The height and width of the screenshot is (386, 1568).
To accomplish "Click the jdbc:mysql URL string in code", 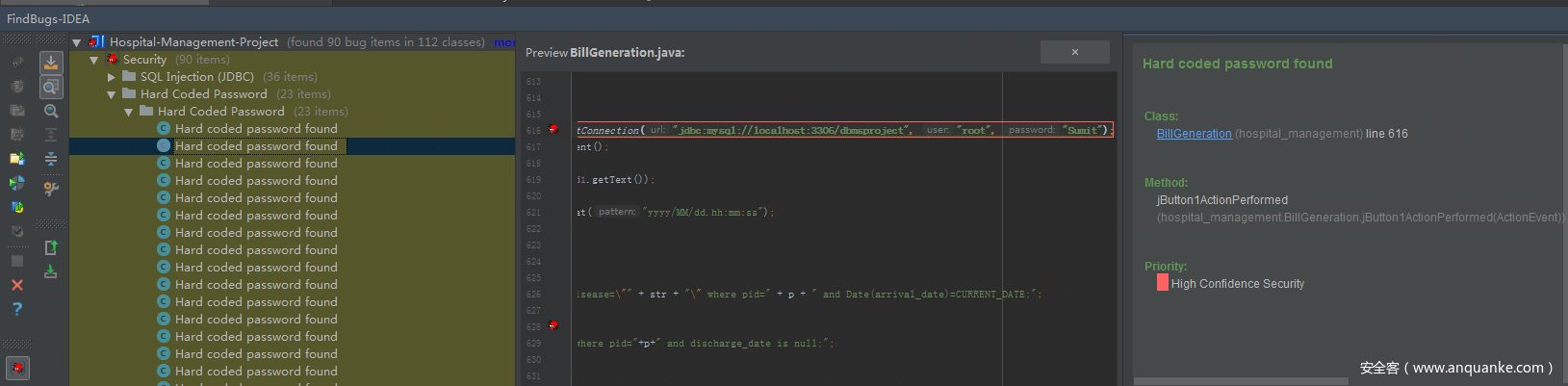I will (x=791, y=130).
